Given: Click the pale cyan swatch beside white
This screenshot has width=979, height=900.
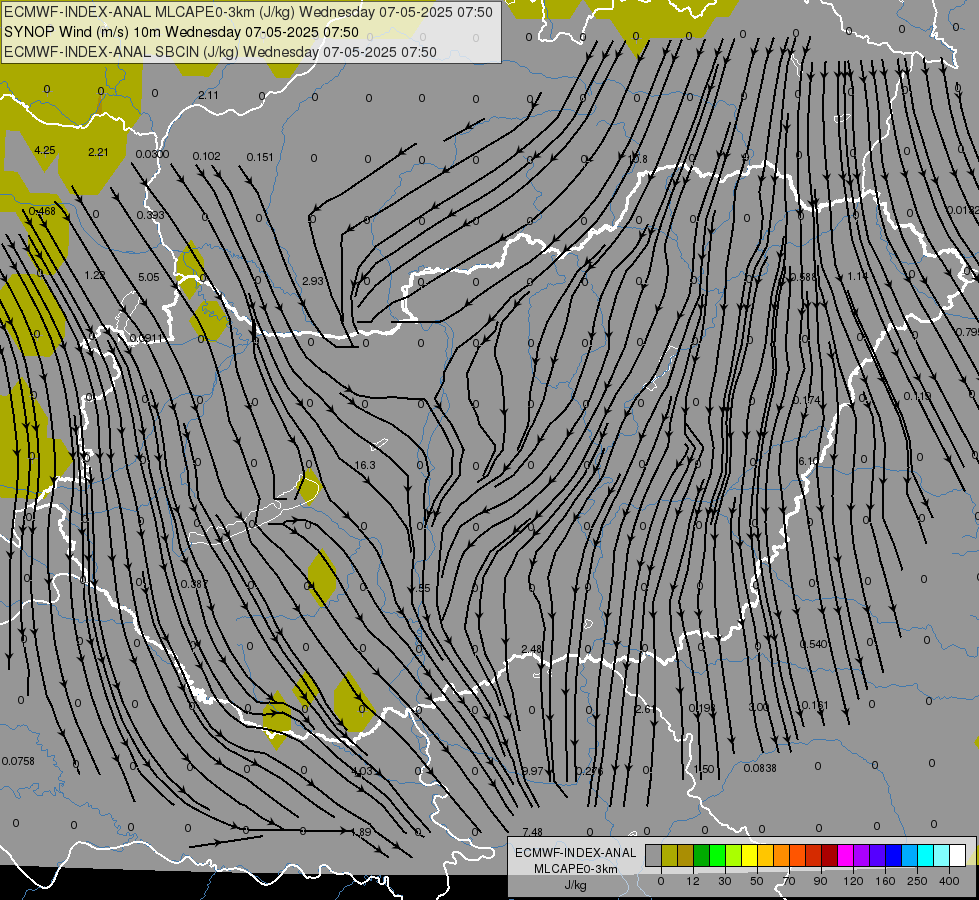Looking at the screenshot, I should [x=942, y=856].
